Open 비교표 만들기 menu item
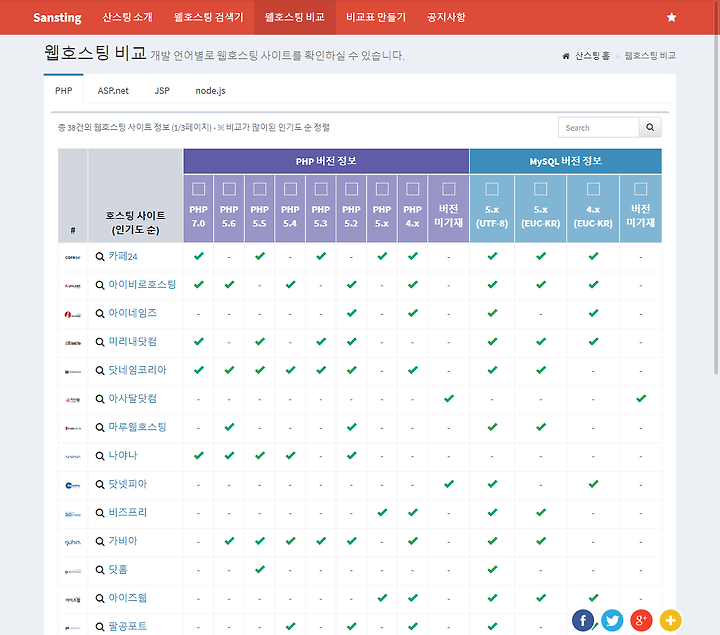The image size is (720, 635). pos(376,17)
